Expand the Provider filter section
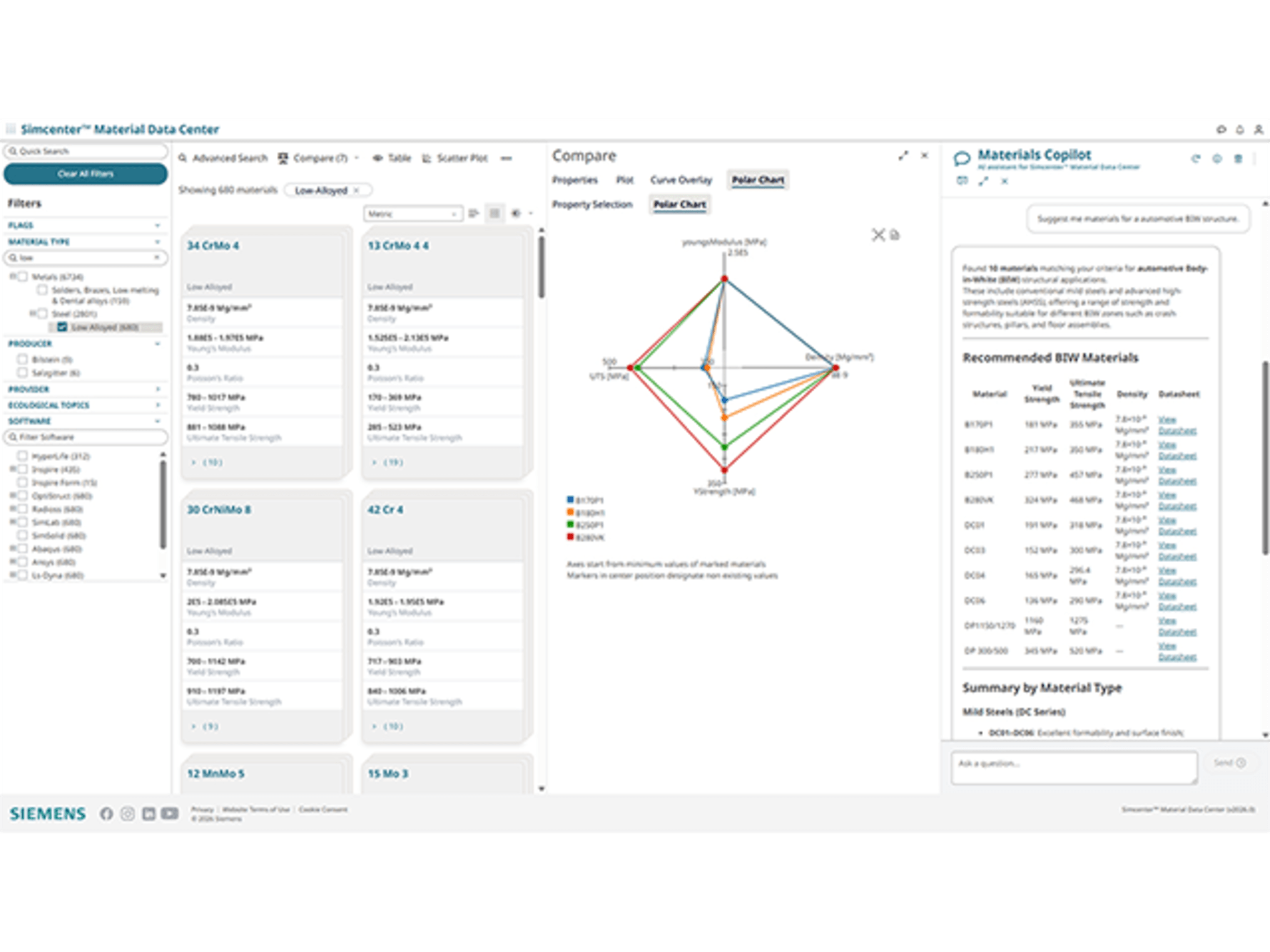 157,389
